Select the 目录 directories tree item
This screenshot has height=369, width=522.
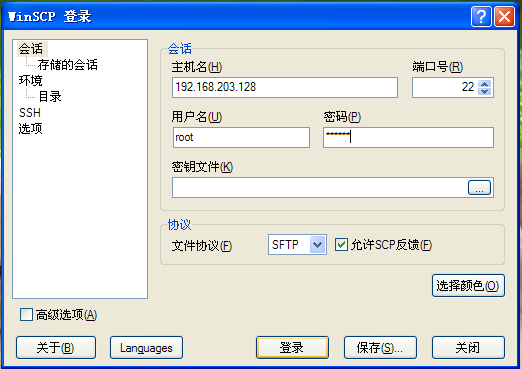50,97
